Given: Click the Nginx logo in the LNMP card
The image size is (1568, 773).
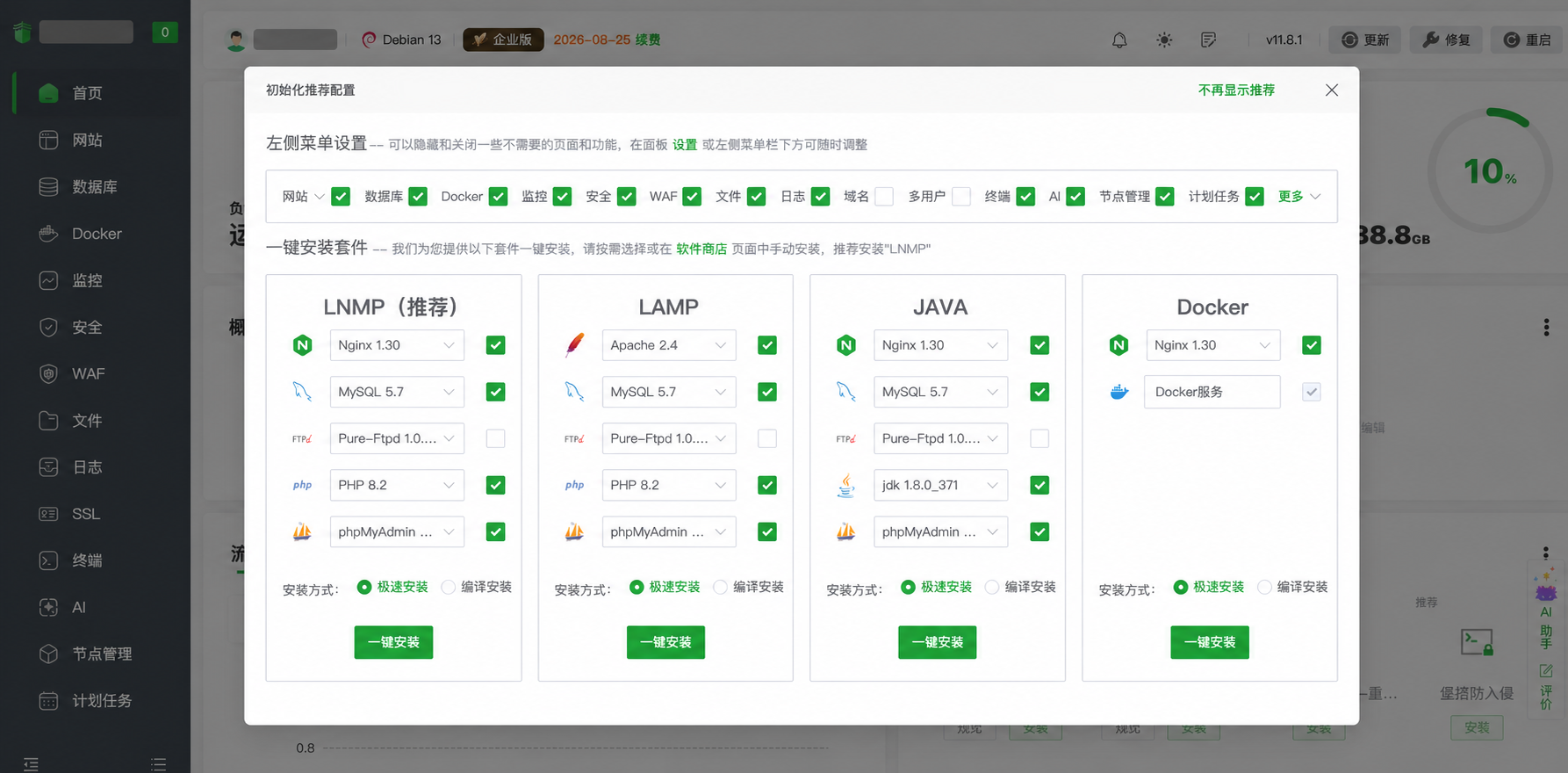Looking at the screenshot, I should coord(302,345).
